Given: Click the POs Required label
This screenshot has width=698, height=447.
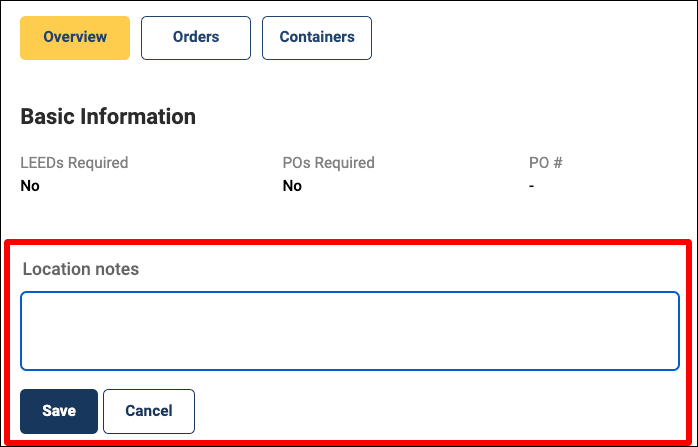Looking at the screenshot, I should [x=329, y=163].
